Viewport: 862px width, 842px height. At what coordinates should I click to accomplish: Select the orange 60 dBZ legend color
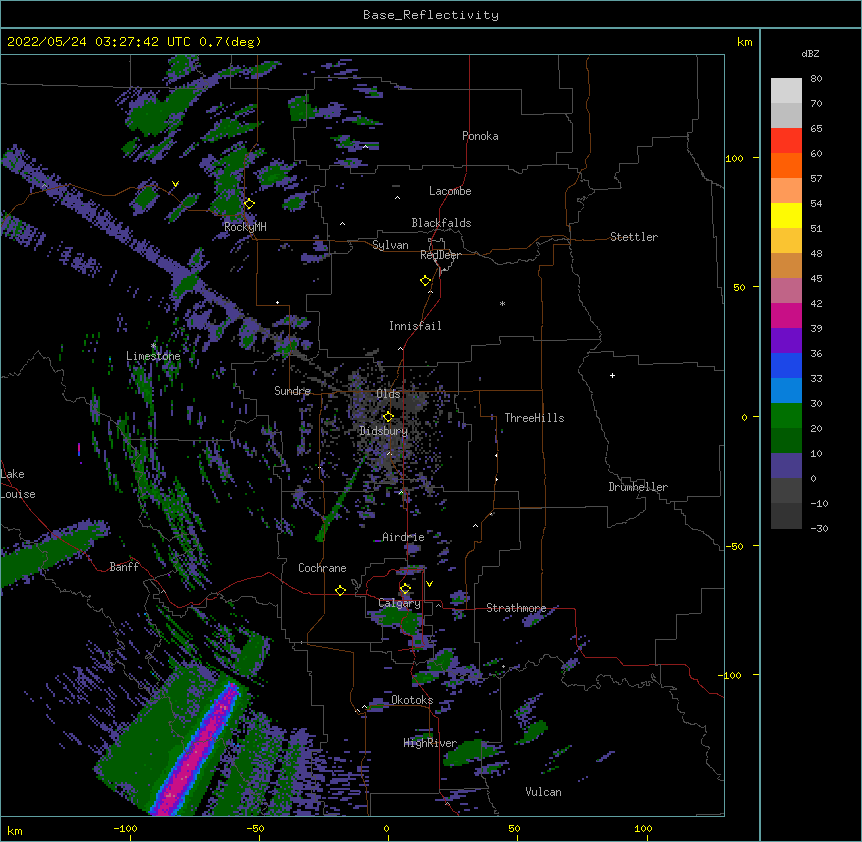point(786,165)
